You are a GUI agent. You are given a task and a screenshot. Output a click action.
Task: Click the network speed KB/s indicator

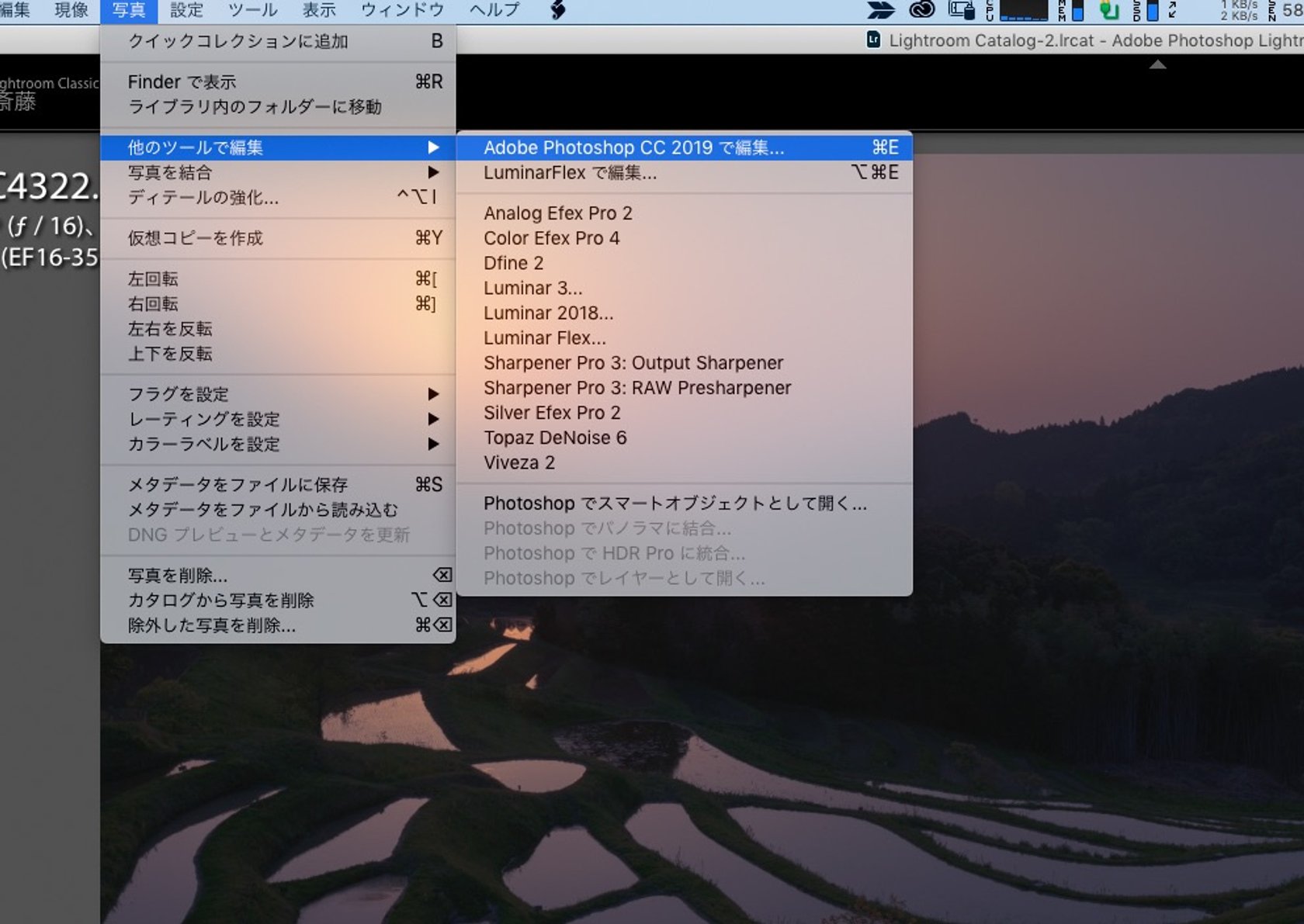(1238, 10)
